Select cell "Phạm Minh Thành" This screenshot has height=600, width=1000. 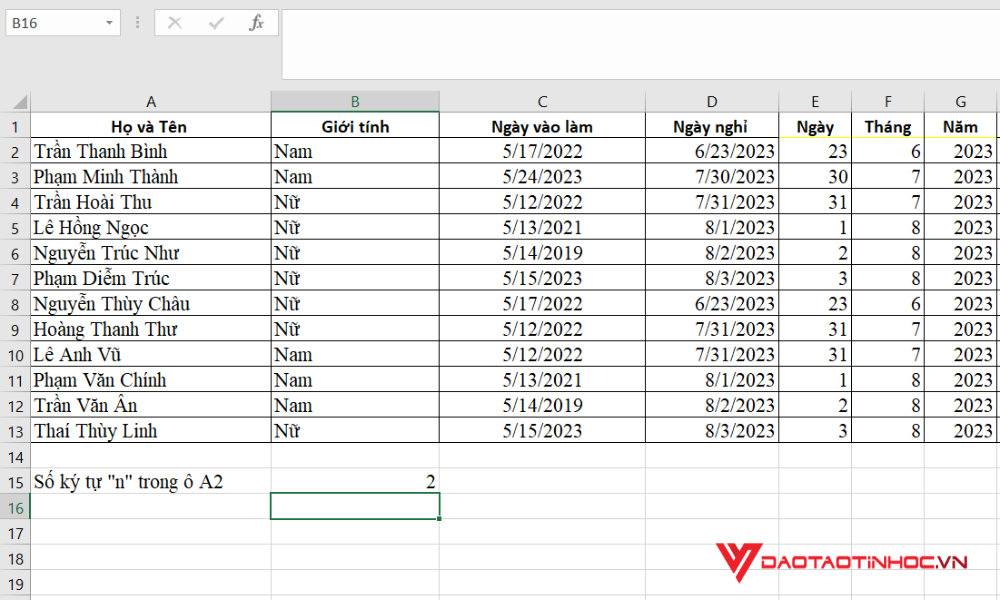tap(151, 177)
